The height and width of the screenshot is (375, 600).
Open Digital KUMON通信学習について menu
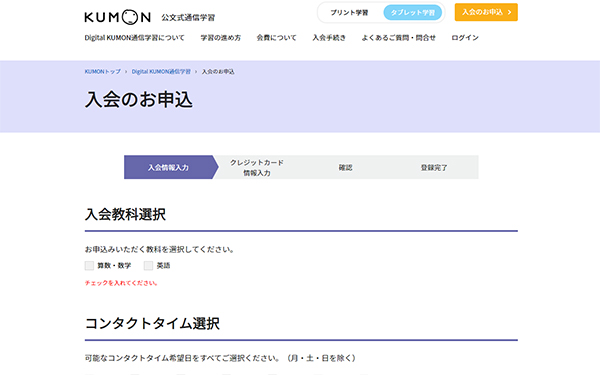pyautogui.click(x=134, y=38)
